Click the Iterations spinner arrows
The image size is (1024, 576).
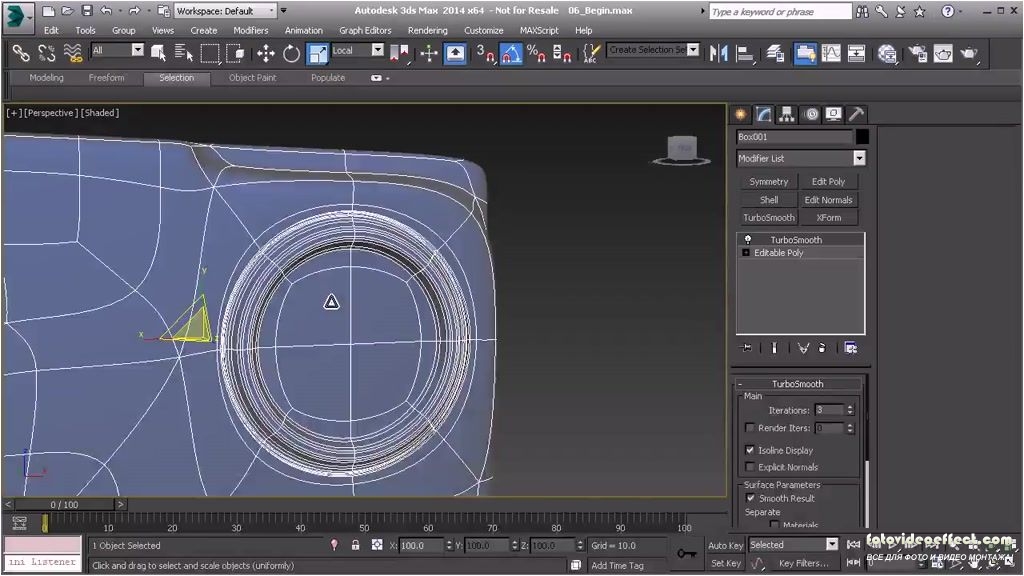click(x=850, y=410)
